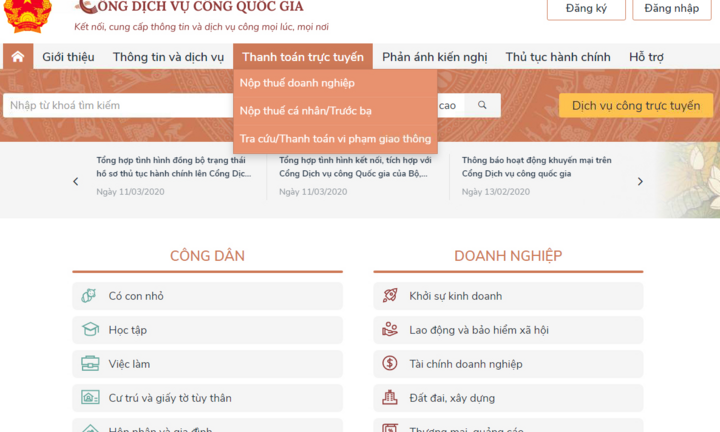This screenshot has width=720, height=432.
Task: Open Thông tin và dịch vụ menu
Action: point(169,57)
